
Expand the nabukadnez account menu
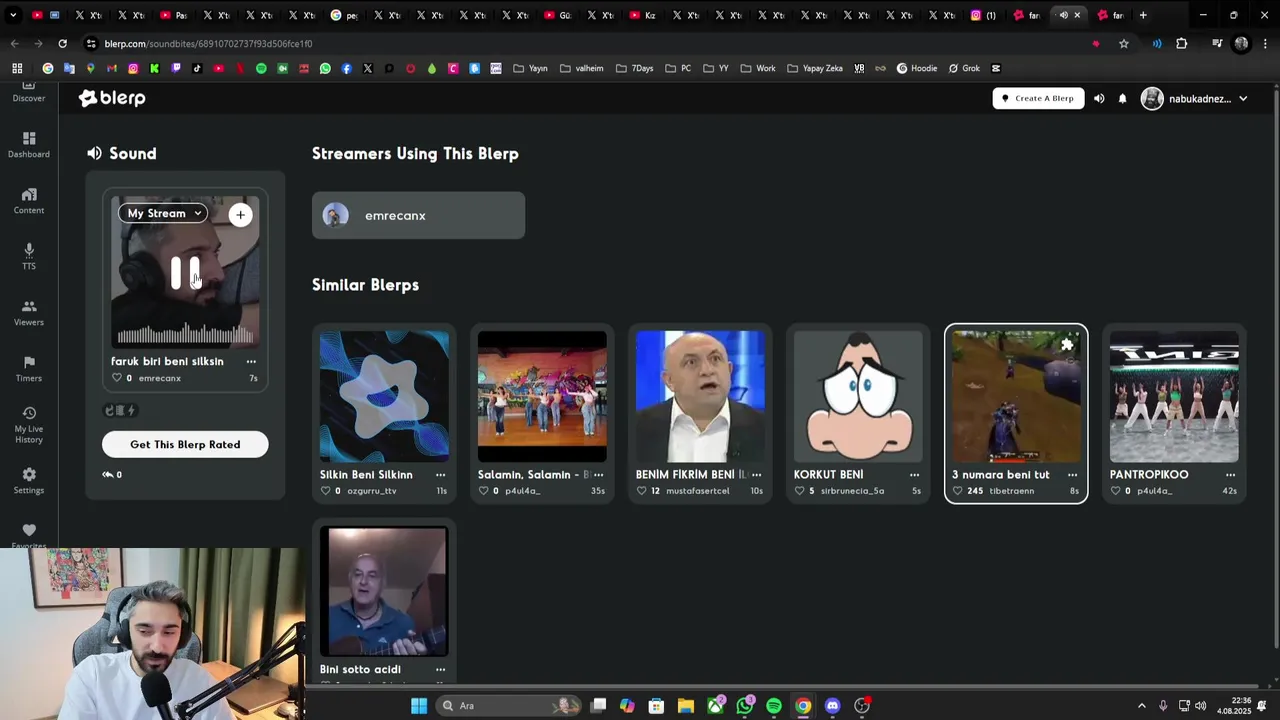(1195, 99)
